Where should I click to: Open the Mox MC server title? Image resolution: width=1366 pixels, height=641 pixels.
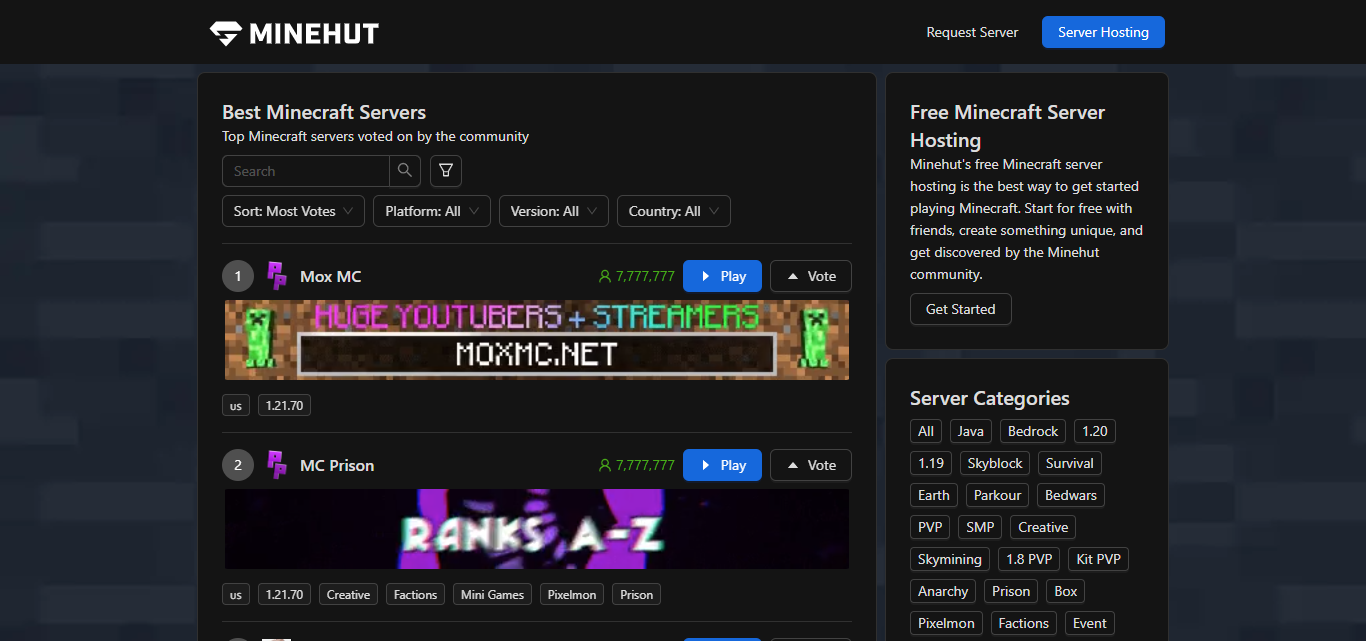[331, 276]
